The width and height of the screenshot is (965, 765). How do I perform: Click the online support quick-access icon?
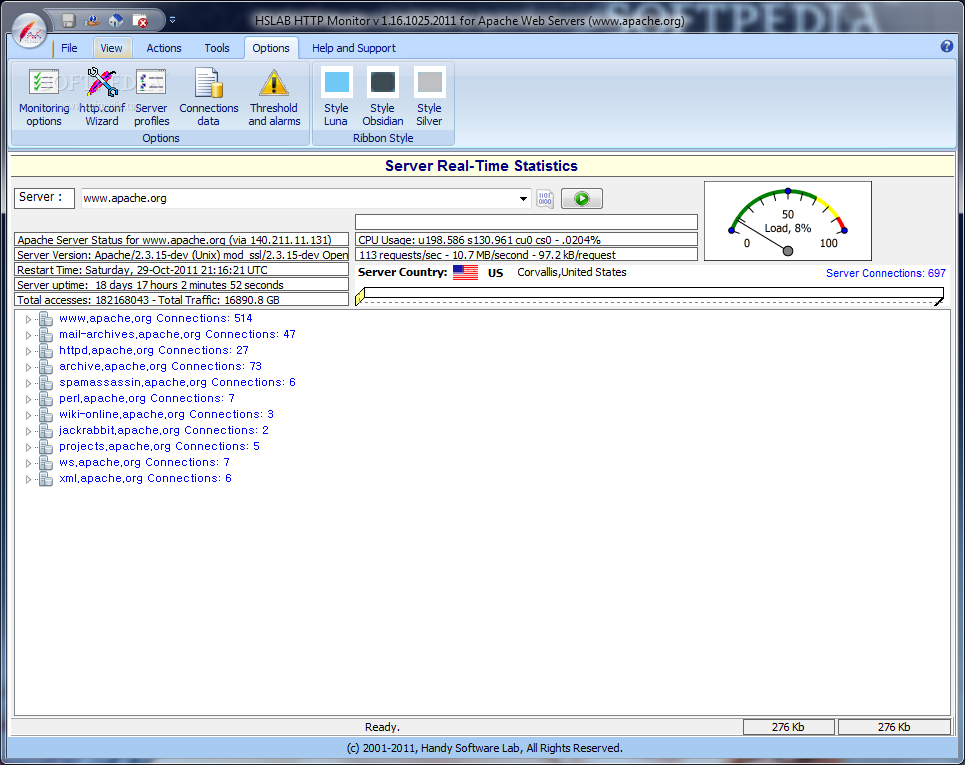[92, 20]
